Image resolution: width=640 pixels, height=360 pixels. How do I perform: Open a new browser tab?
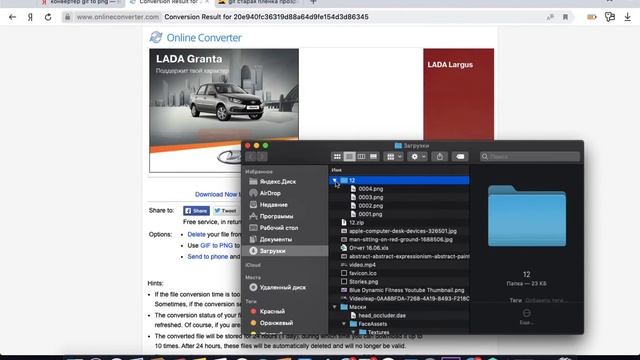point(313,2)
